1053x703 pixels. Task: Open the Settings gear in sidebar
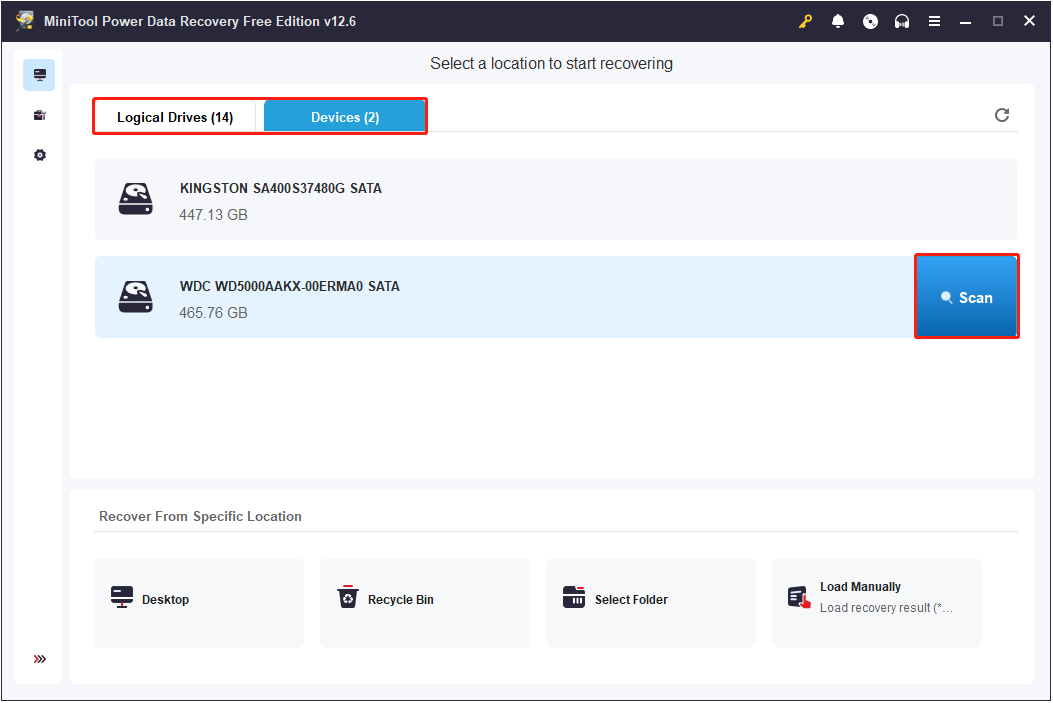39,155
